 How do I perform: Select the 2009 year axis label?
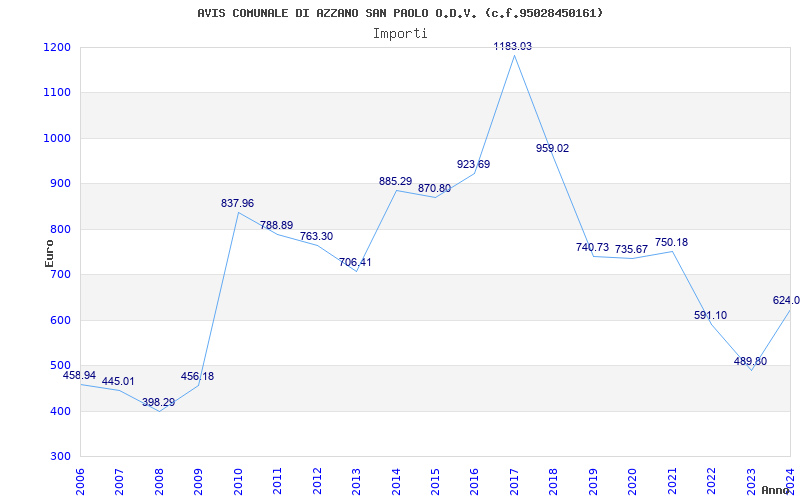pos(198,482)
